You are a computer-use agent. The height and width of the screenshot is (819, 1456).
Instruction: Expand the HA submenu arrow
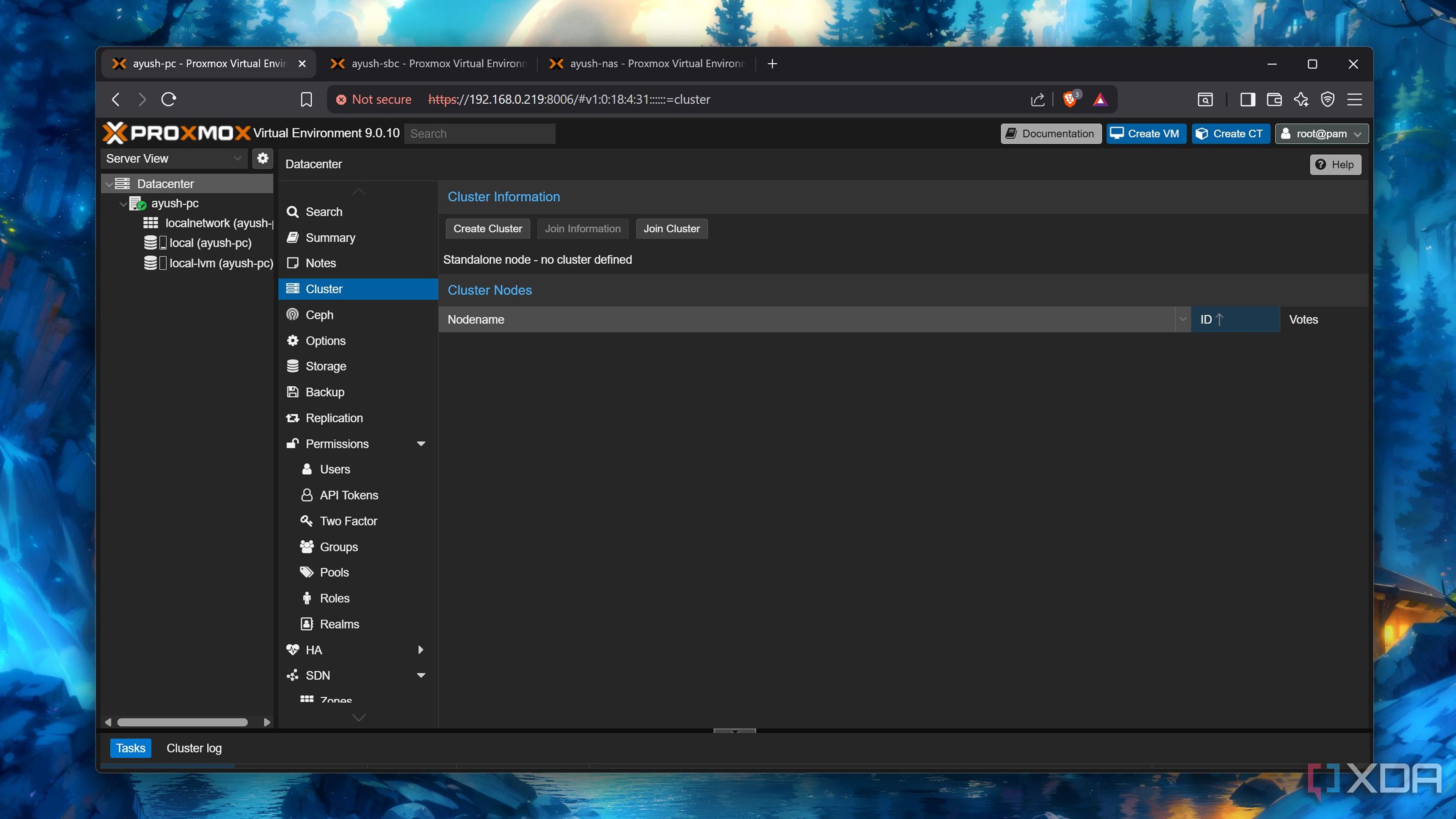[420, 650]
